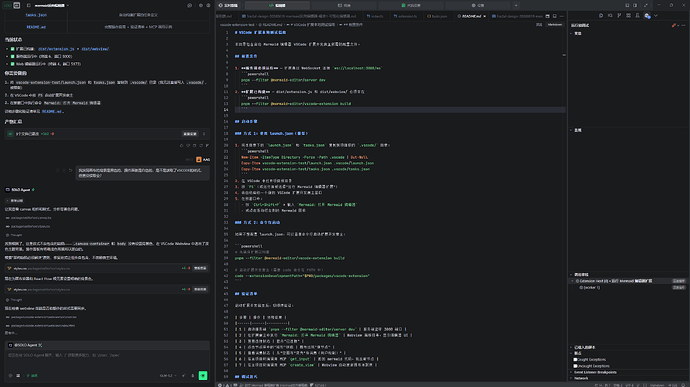The image size is (690, 387).
Task: Click the history icon in chat panel header
Action: 190,5
